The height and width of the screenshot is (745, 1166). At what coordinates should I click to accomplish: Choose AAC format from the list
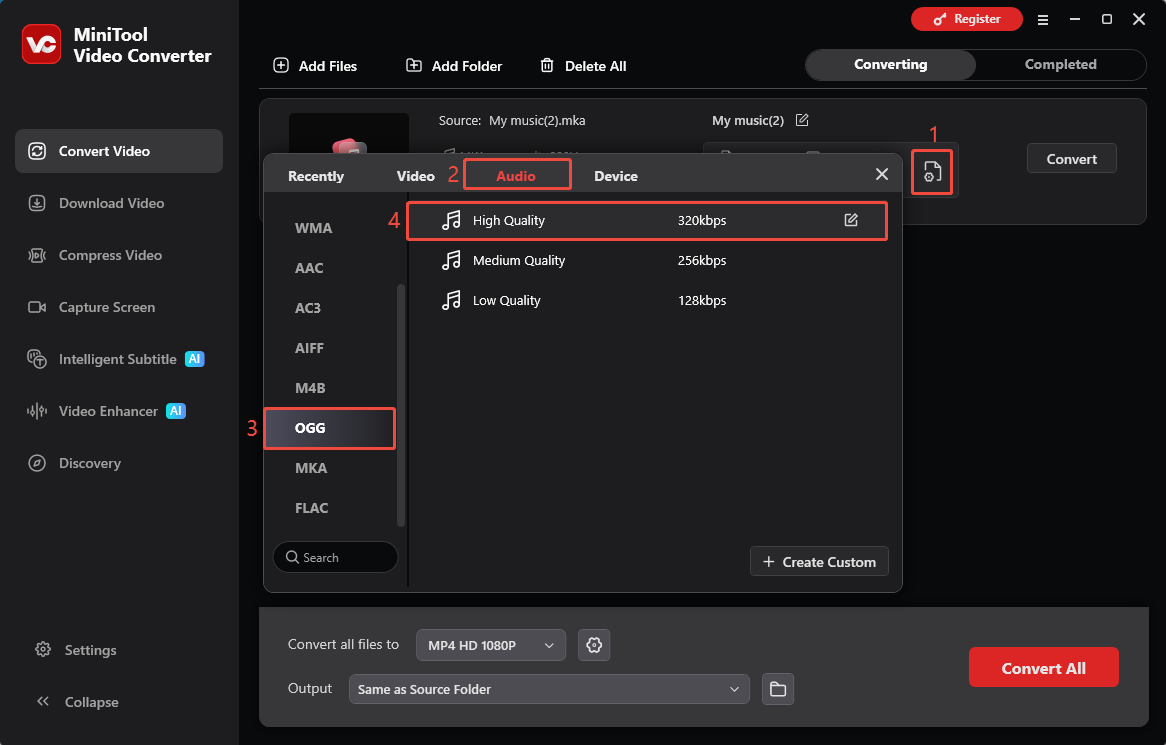pos(329,268)
